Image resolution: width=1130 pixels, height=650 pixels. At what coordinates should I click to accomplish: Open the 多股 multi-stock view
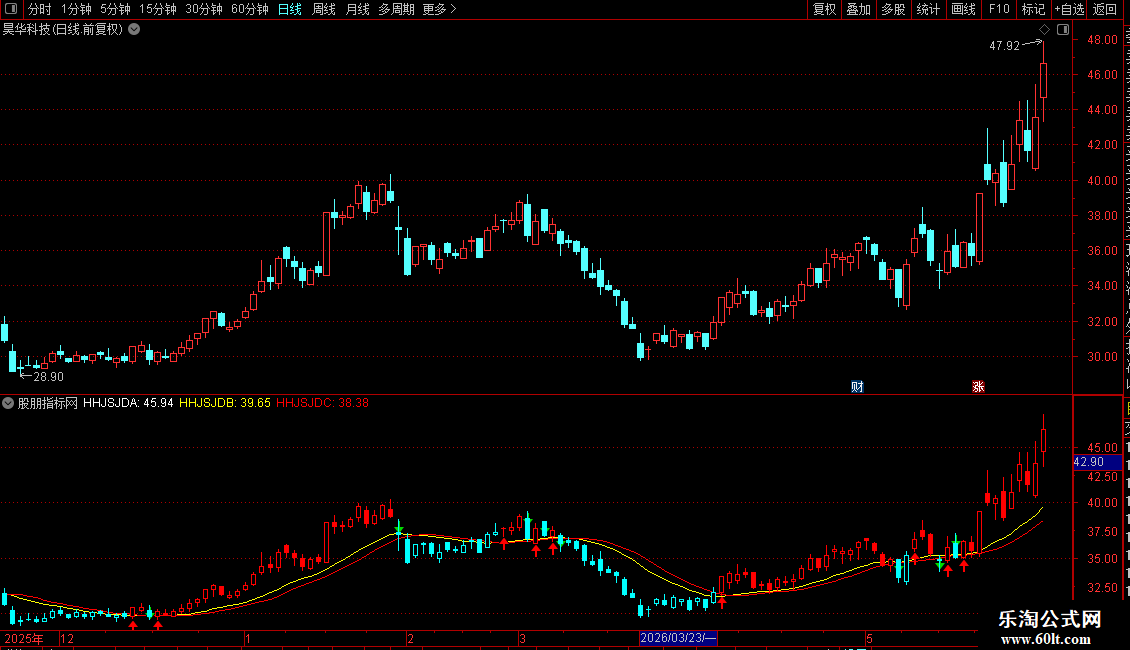[x=893, y=9]
